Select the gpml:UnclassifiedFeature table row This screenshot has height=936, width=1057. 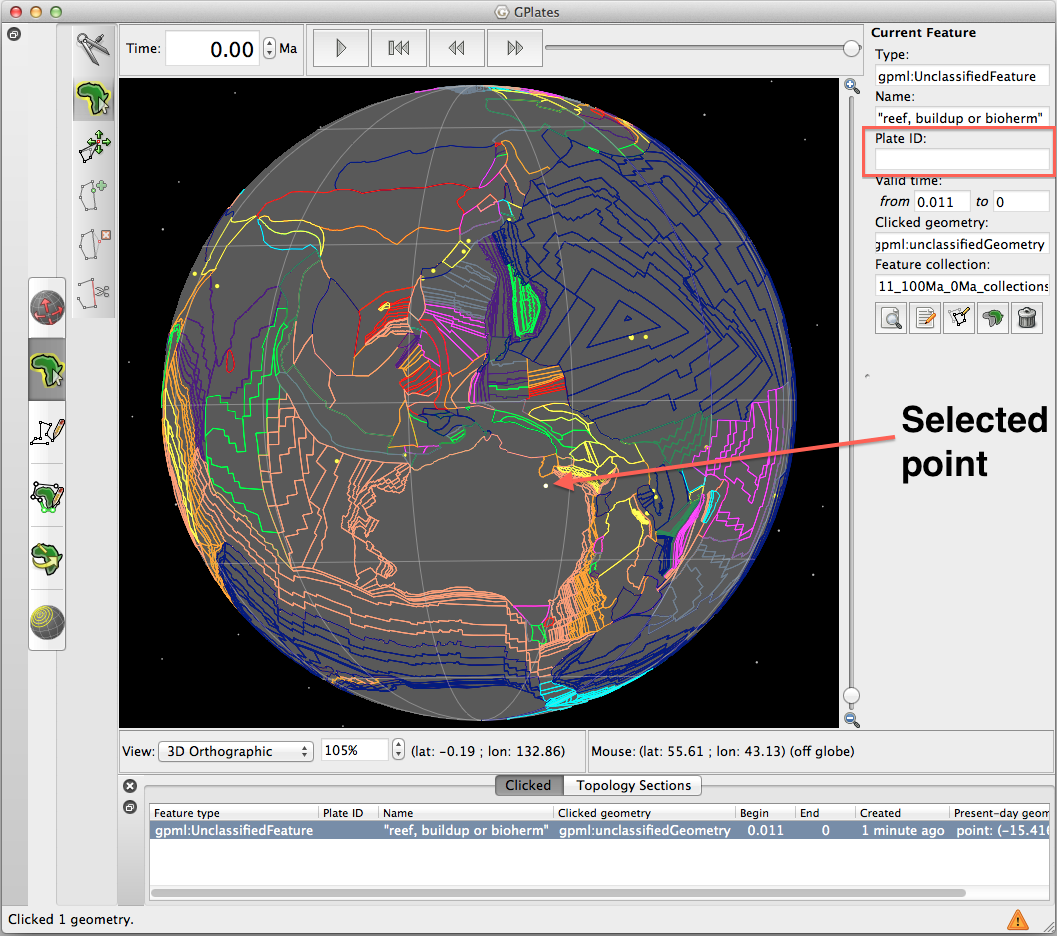[233, 830]
